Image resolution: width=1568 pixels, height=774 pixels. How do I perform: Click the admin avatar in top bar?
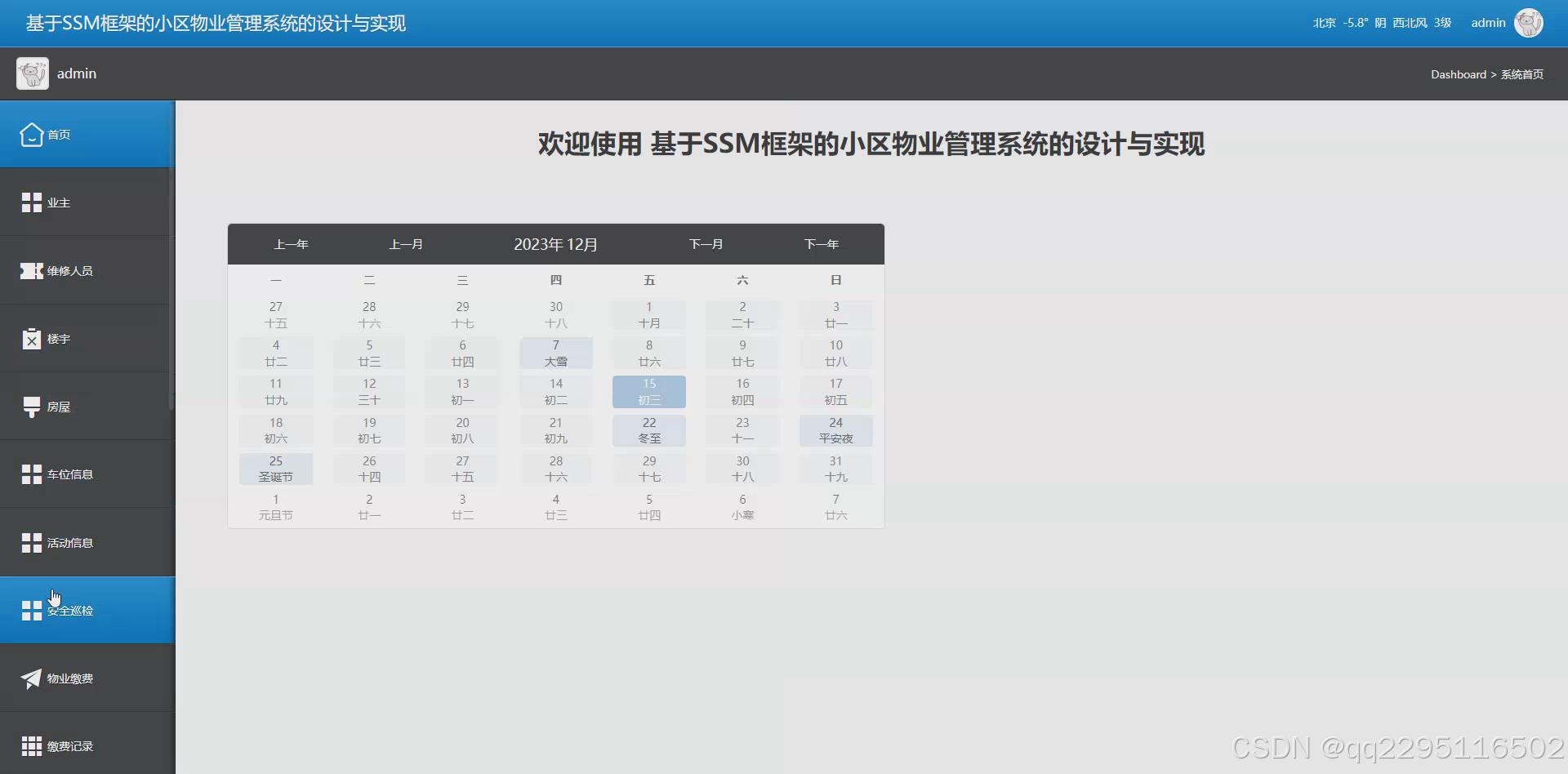point(1530,22)
